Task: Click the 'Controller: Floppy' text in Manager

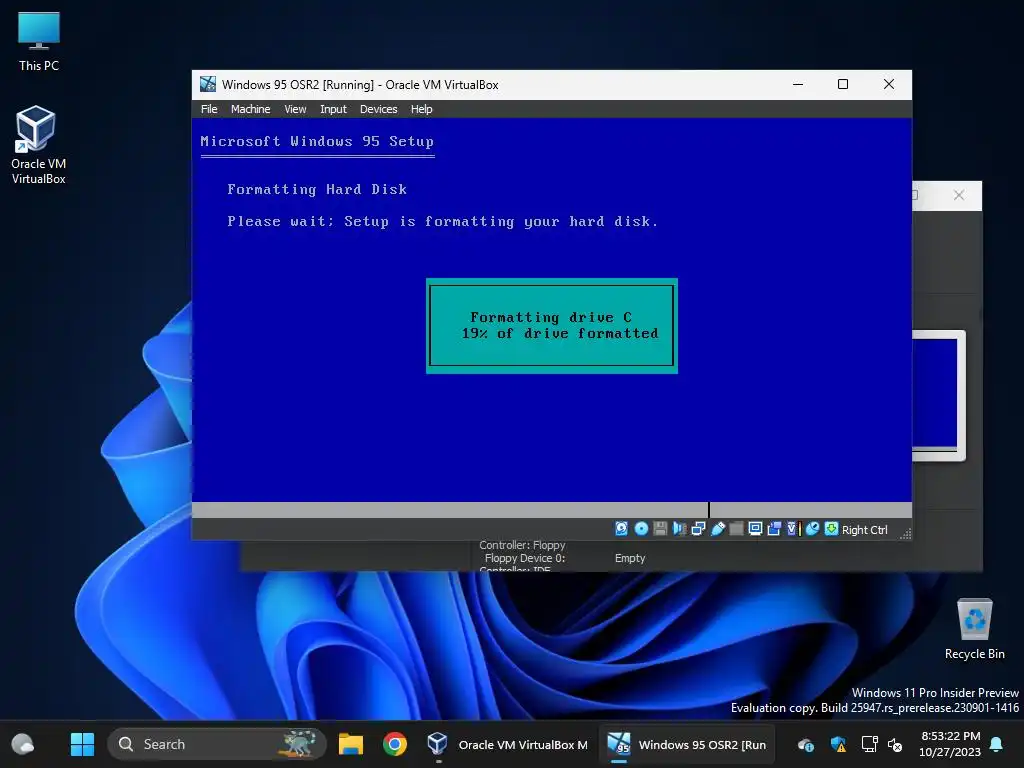Action: click(x=522, y=545)
